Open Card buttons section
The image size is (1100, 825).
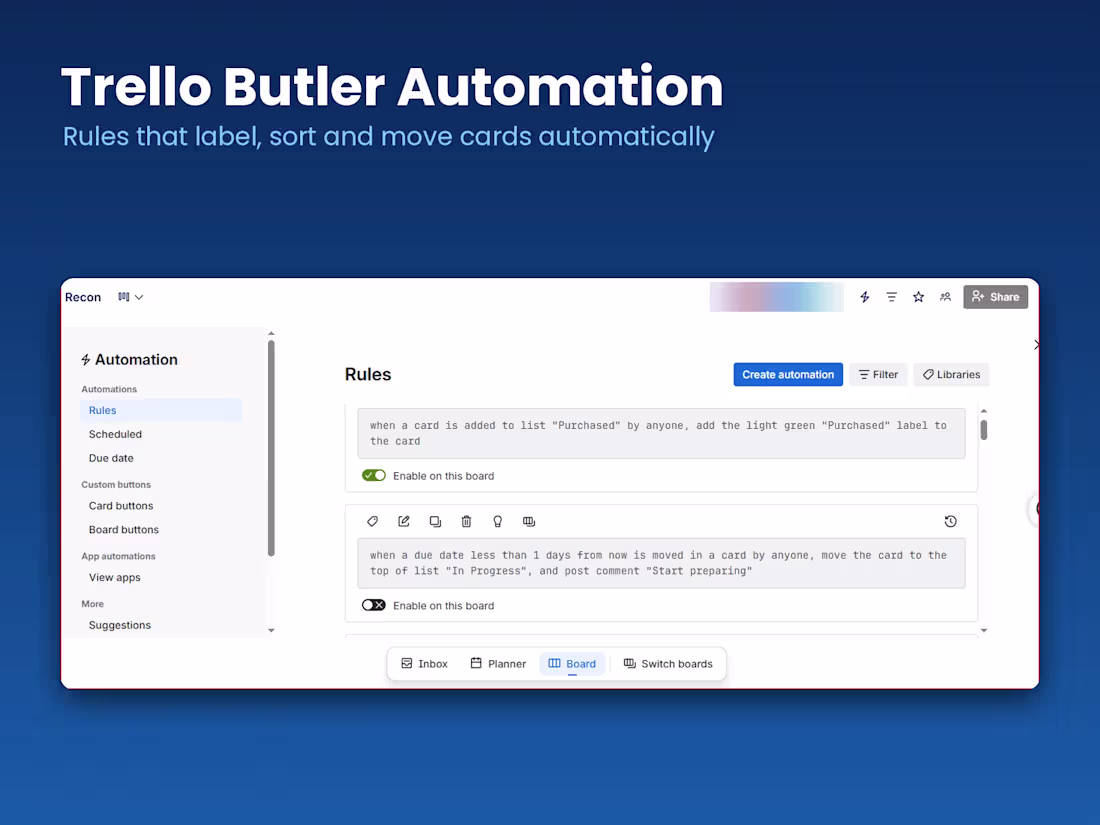121,506
